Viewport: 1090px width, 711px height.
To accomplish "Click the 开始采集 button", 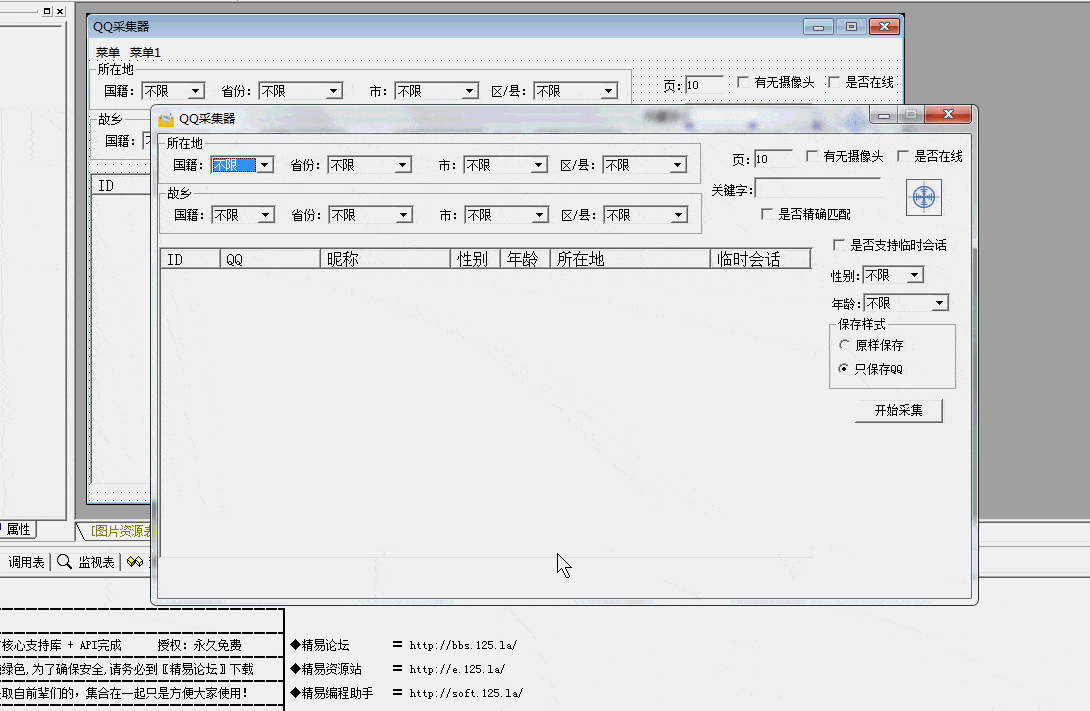I will (x=899, y=410).
